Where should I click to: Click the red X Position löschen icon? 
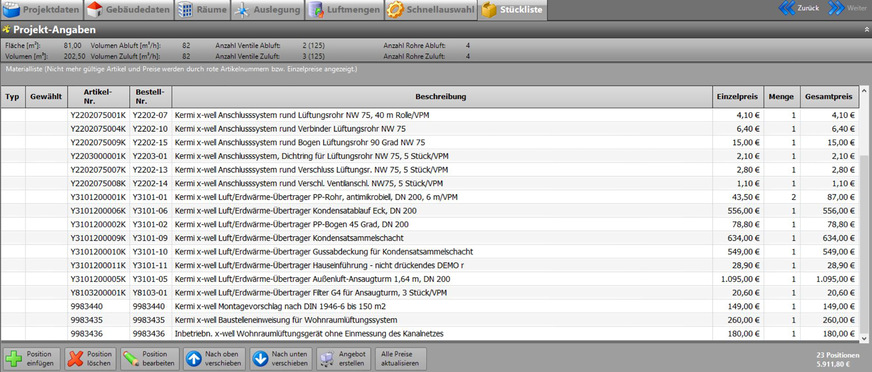coord(75,358)
